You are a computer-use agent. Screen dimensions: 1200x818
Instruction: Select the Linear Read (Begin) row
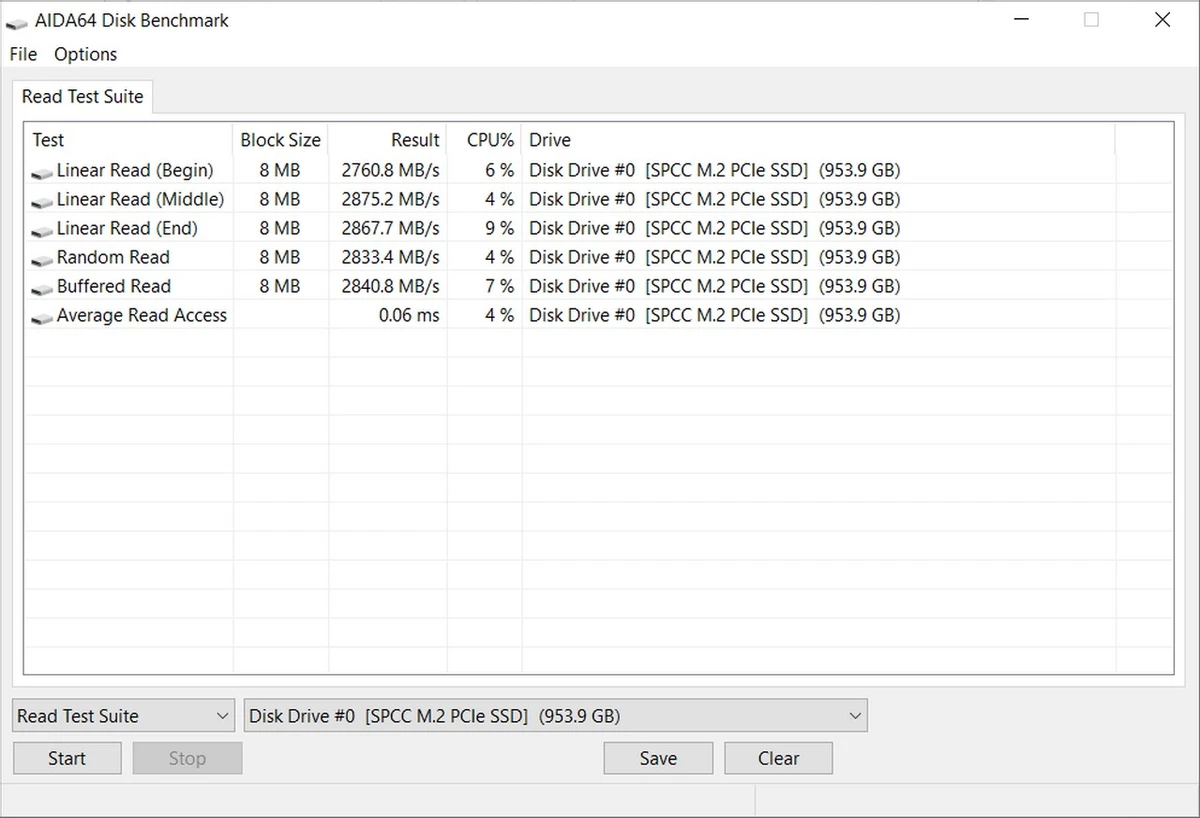(x=599, y=170)
